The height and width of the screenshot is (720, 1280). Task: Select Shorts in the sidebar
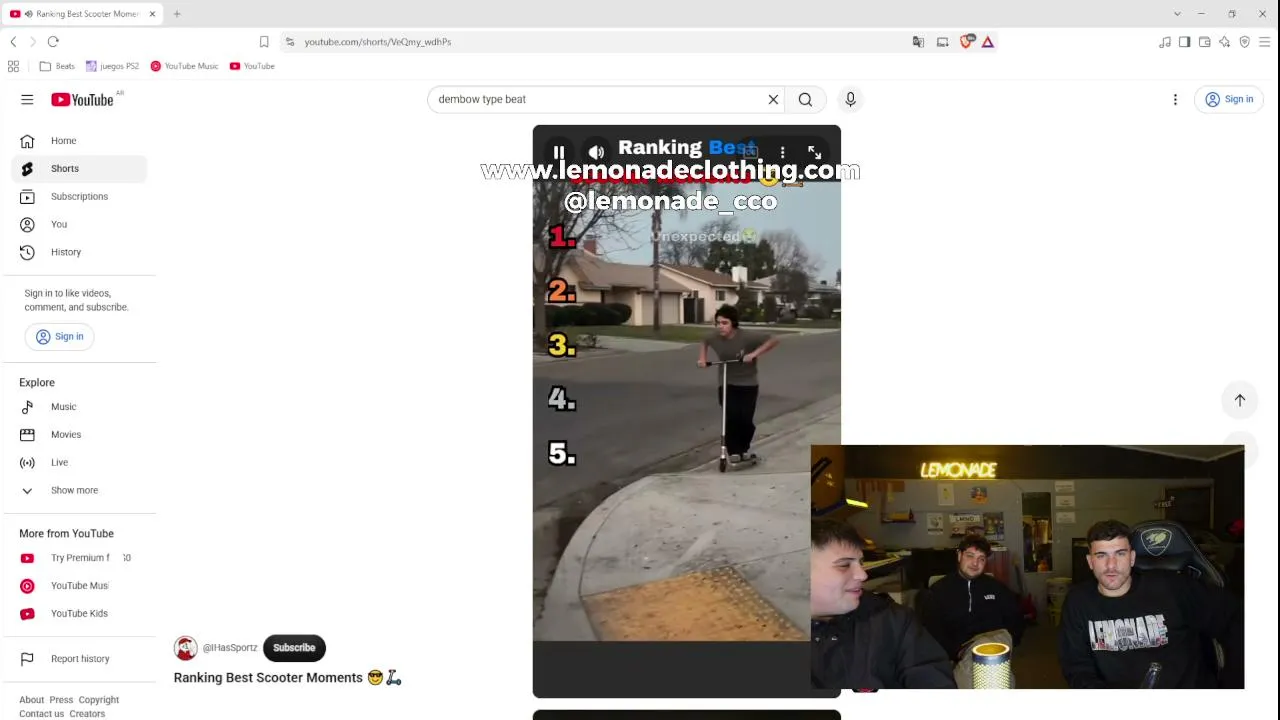[x=79, y=169]
